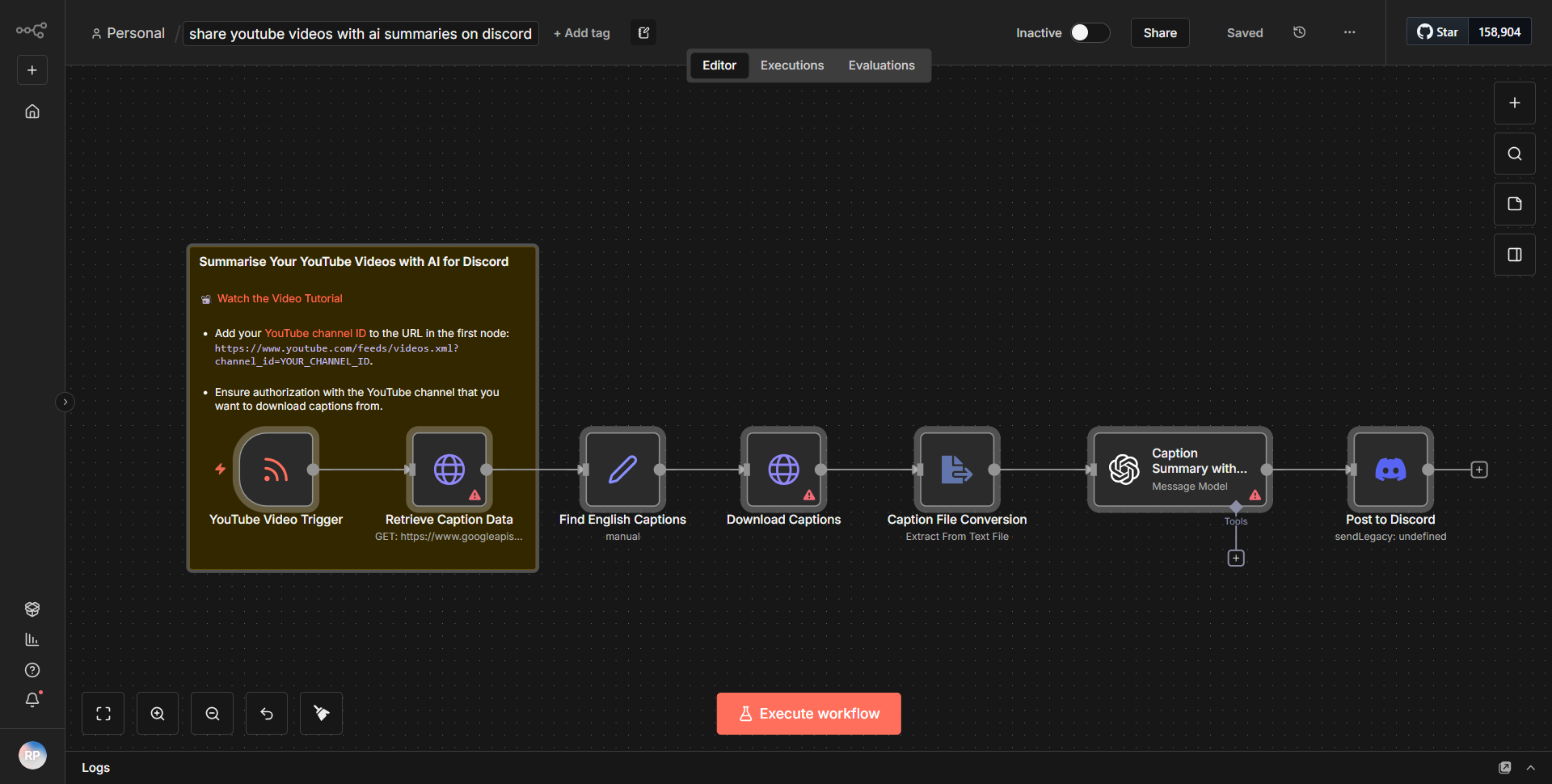Open the YouTube channel ID link
The height and width of the screenshot is (784, 1552).
pyautogui.click(x=315, y=334)
